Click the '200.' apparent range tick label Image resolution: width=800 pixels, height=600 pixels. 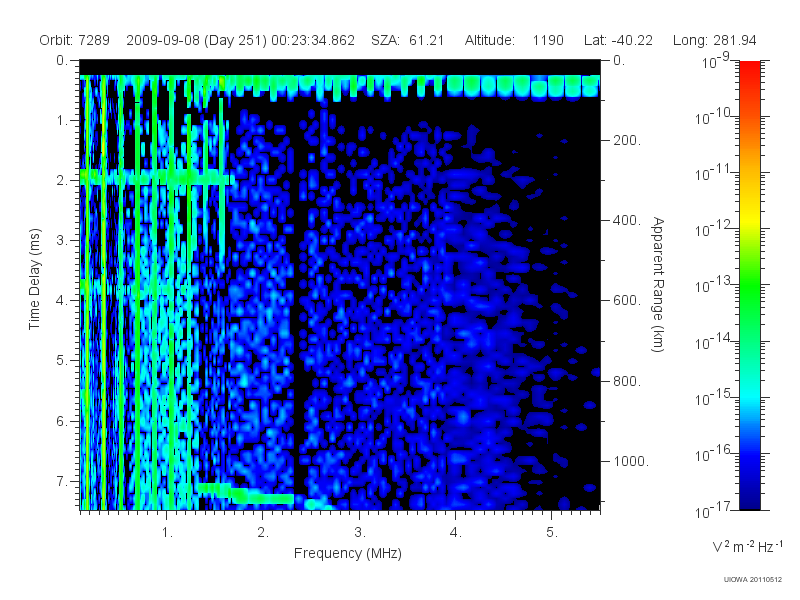(627, 140)
